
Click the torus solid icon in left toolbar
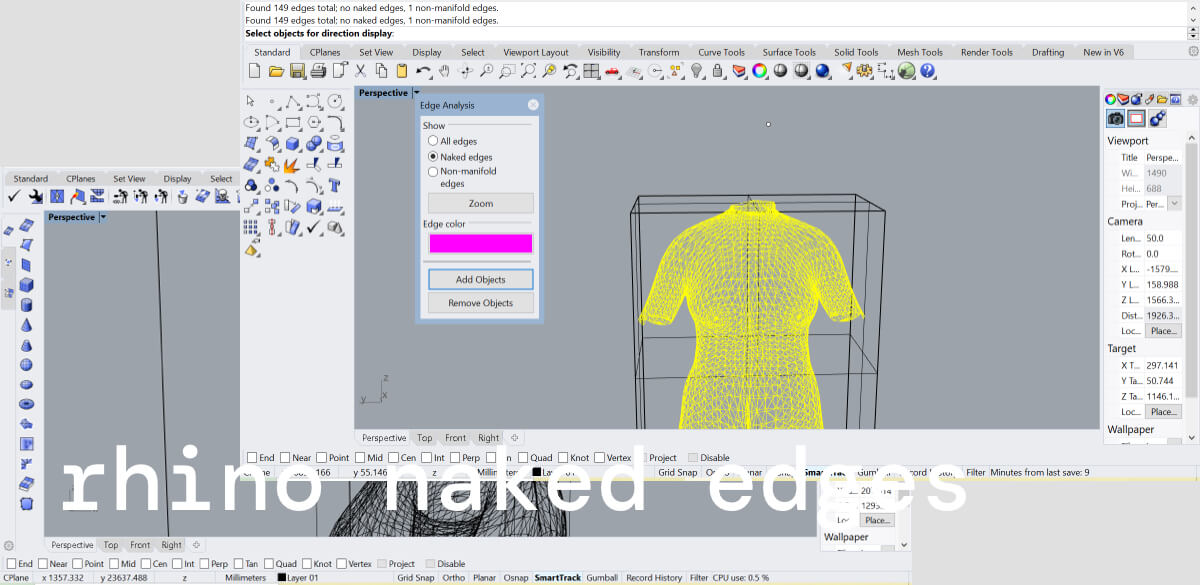coord(26,404)
